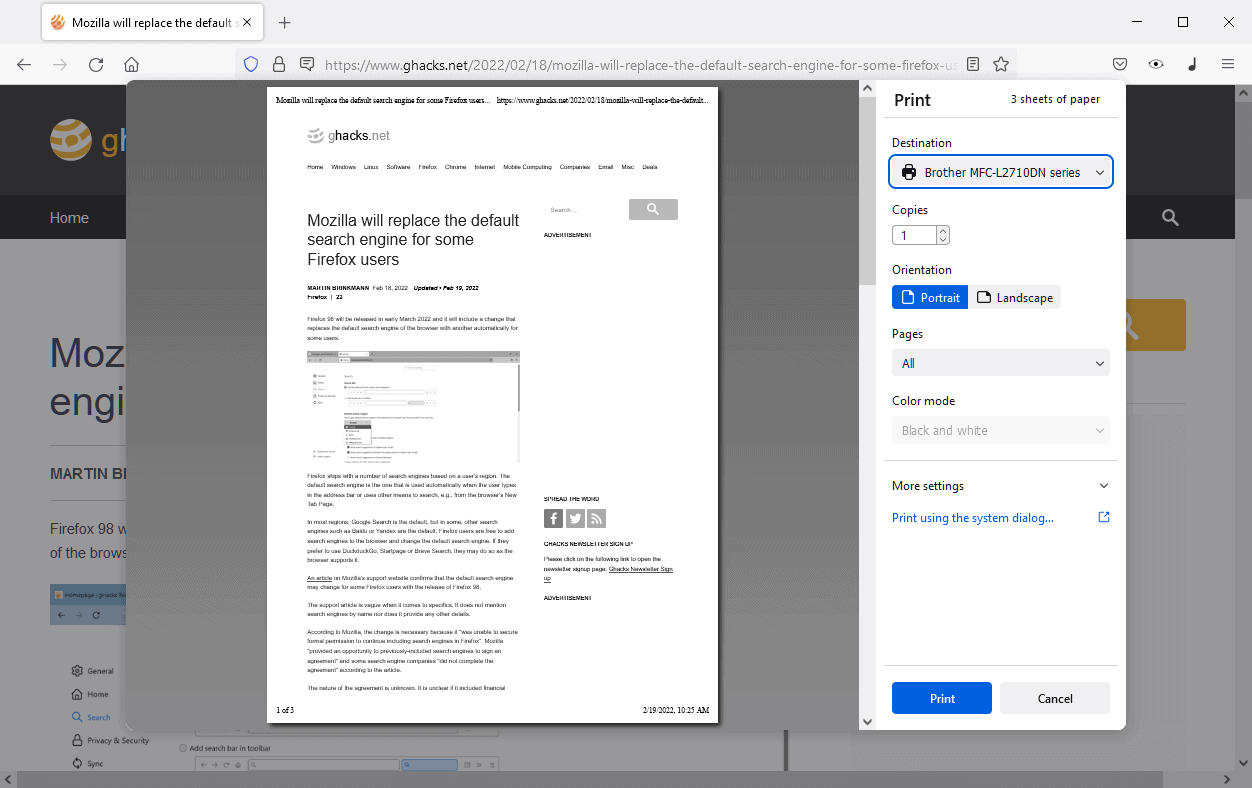Select Portrait orientation
The height and width of the screenshot is (788, 1252).
click(x=929, y=297)
